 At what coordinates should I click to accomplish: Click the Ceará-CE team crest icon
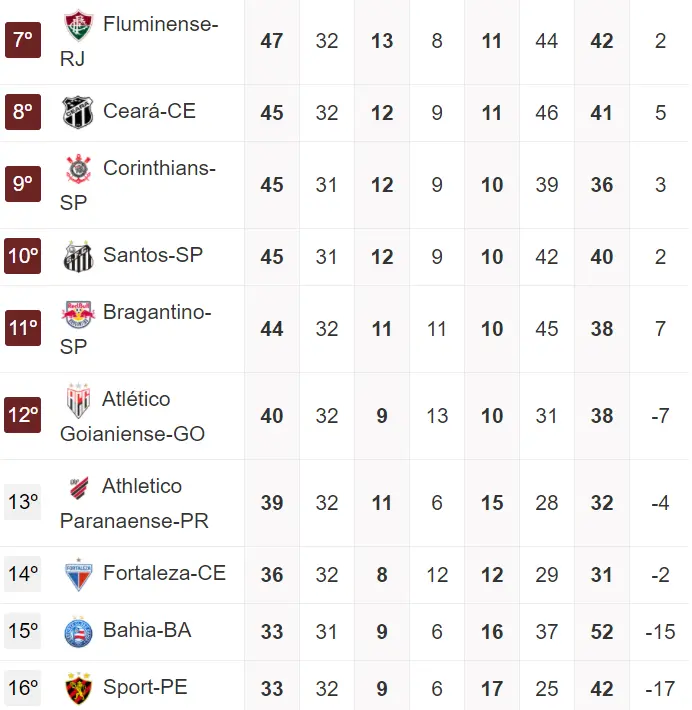pos(77,112)
